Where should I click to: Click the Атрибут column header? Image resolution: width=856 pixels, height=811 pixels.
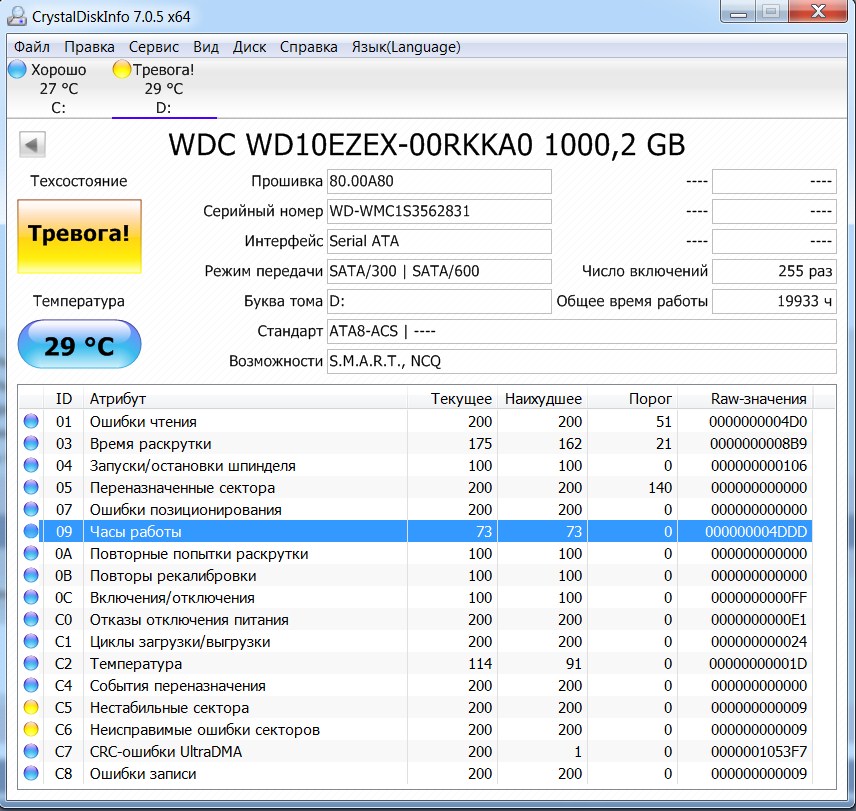pyautogui.click(x=245, y=399)
